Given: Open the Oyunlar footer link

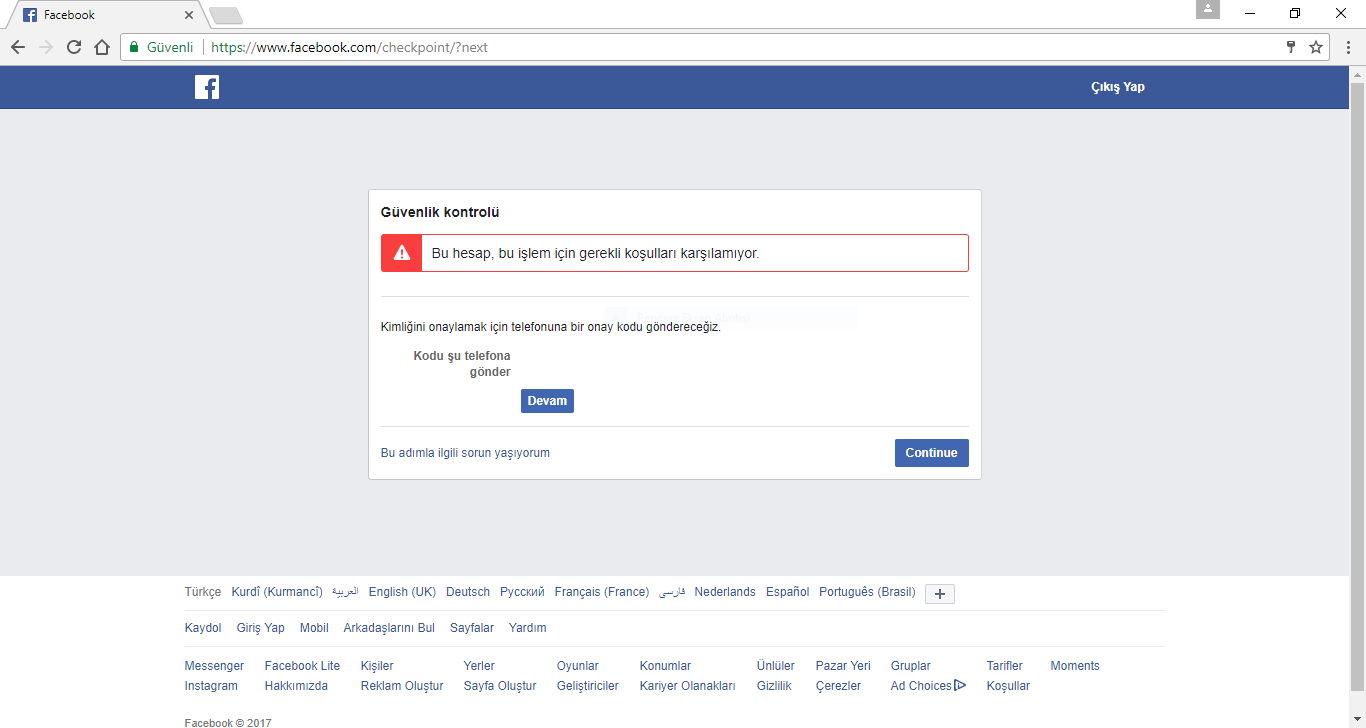Looking at the screenshot, I should point(578,666).
